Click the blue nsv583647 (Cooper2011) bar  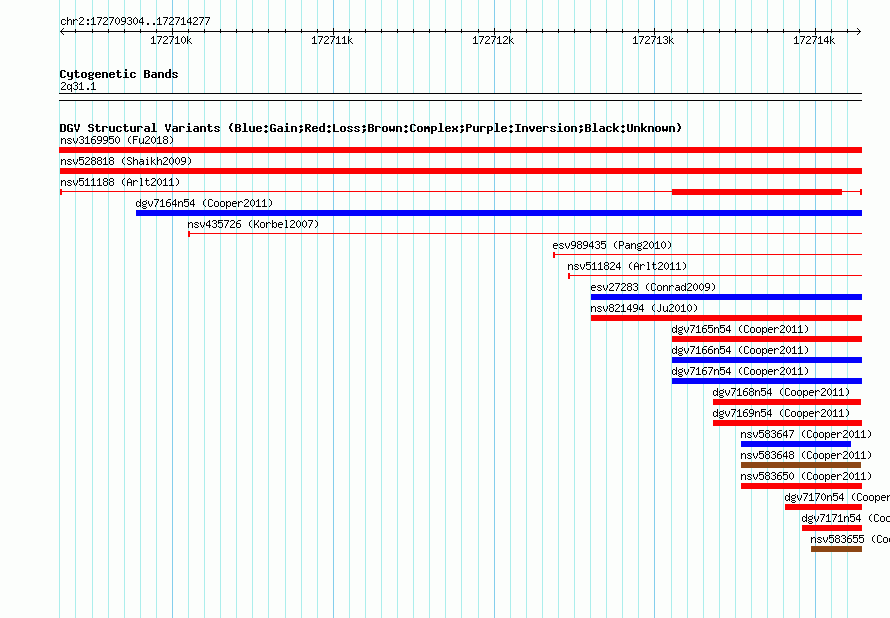796,444
